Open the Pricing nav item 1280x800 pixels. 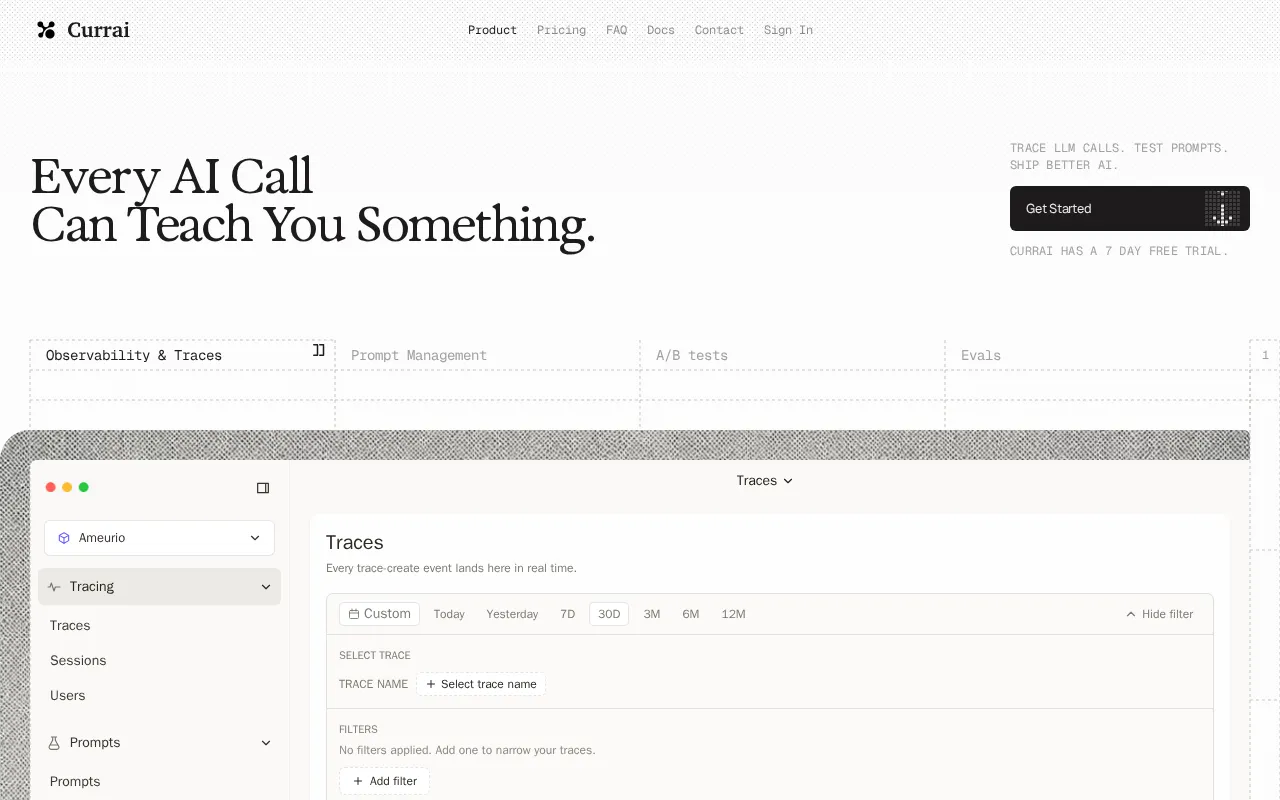(561, 30)
